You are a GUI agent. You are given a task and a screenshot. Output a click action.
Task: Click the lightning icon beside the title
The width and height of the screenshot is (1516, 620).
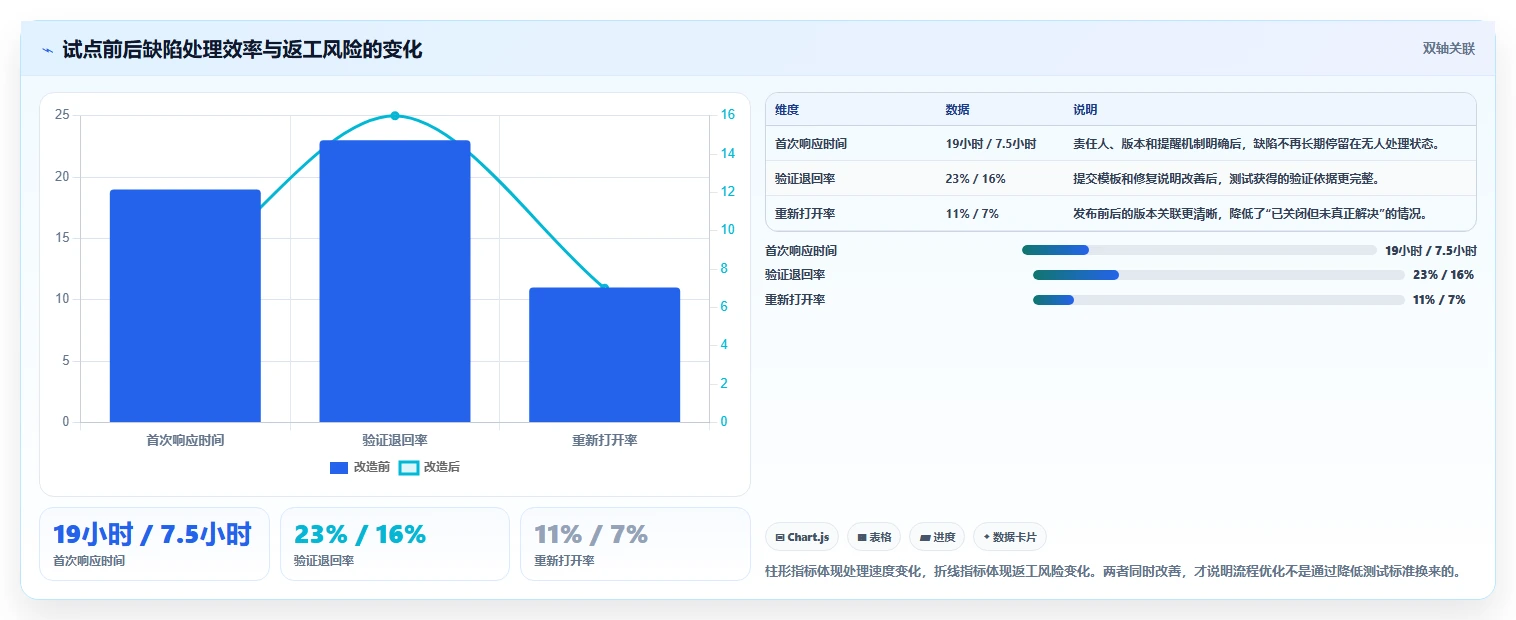pos(47,50)
